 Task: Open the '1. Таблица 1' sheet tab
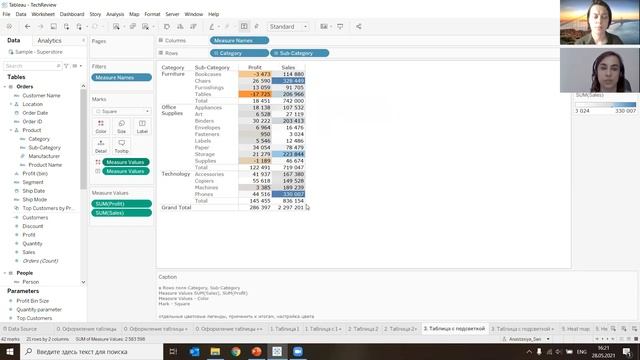284,329
